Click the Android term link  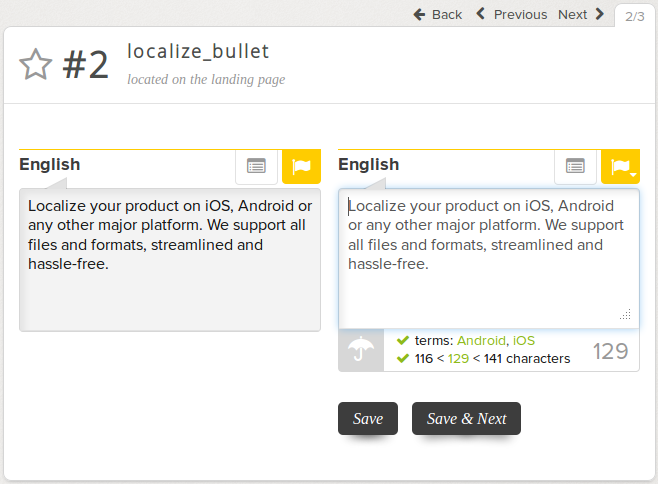(x=481, y=340)
